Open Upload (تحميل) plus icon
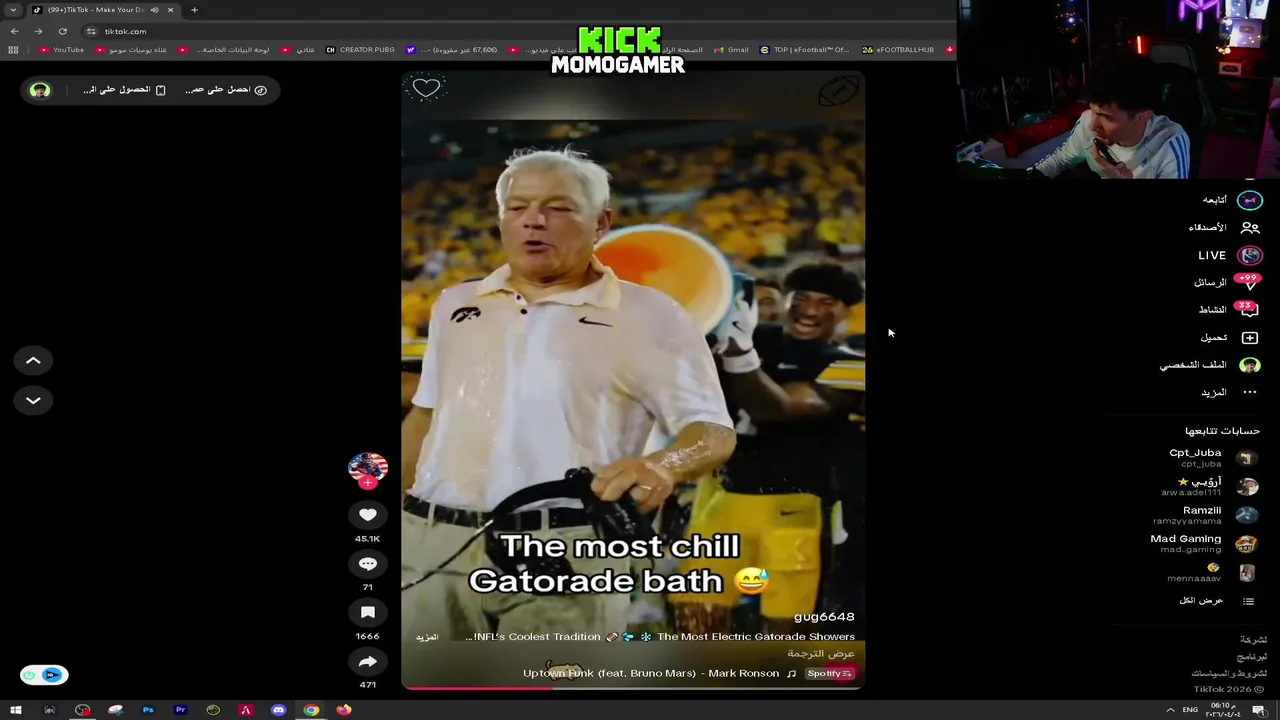Screen dimensions: 1280x720 1230,338
